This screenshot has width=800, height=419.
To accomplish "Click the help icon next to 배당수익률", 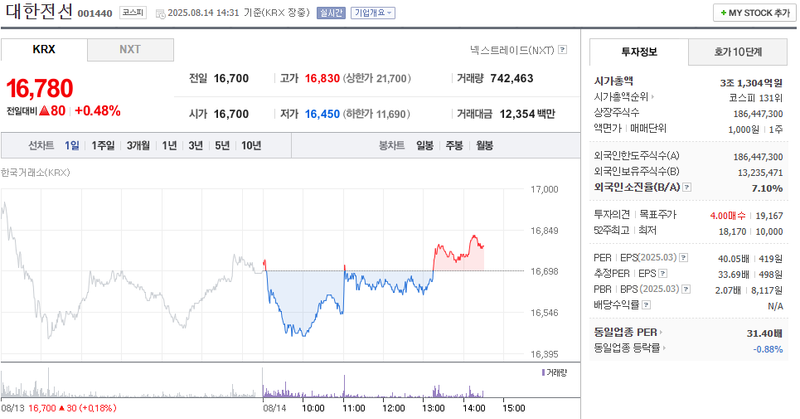I will coord(646,305).
